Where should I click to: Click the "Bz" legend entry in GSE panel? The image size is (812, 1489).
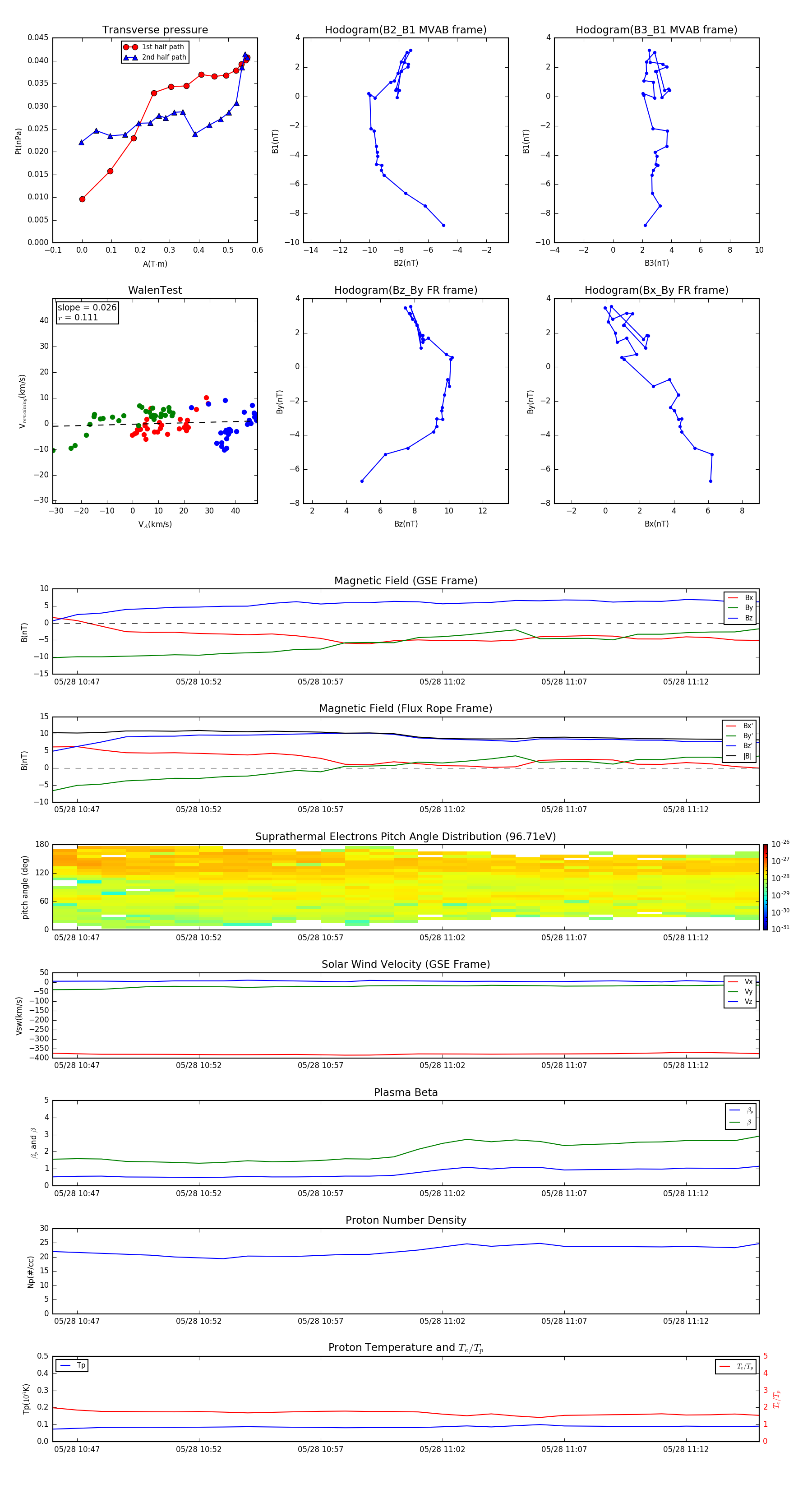tap(740, 619)
